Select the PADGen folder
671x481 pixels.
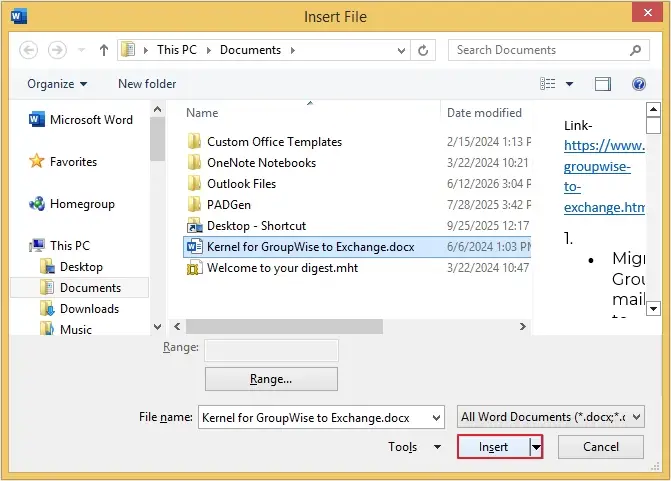pyautogui.click(x=357, y=205)
